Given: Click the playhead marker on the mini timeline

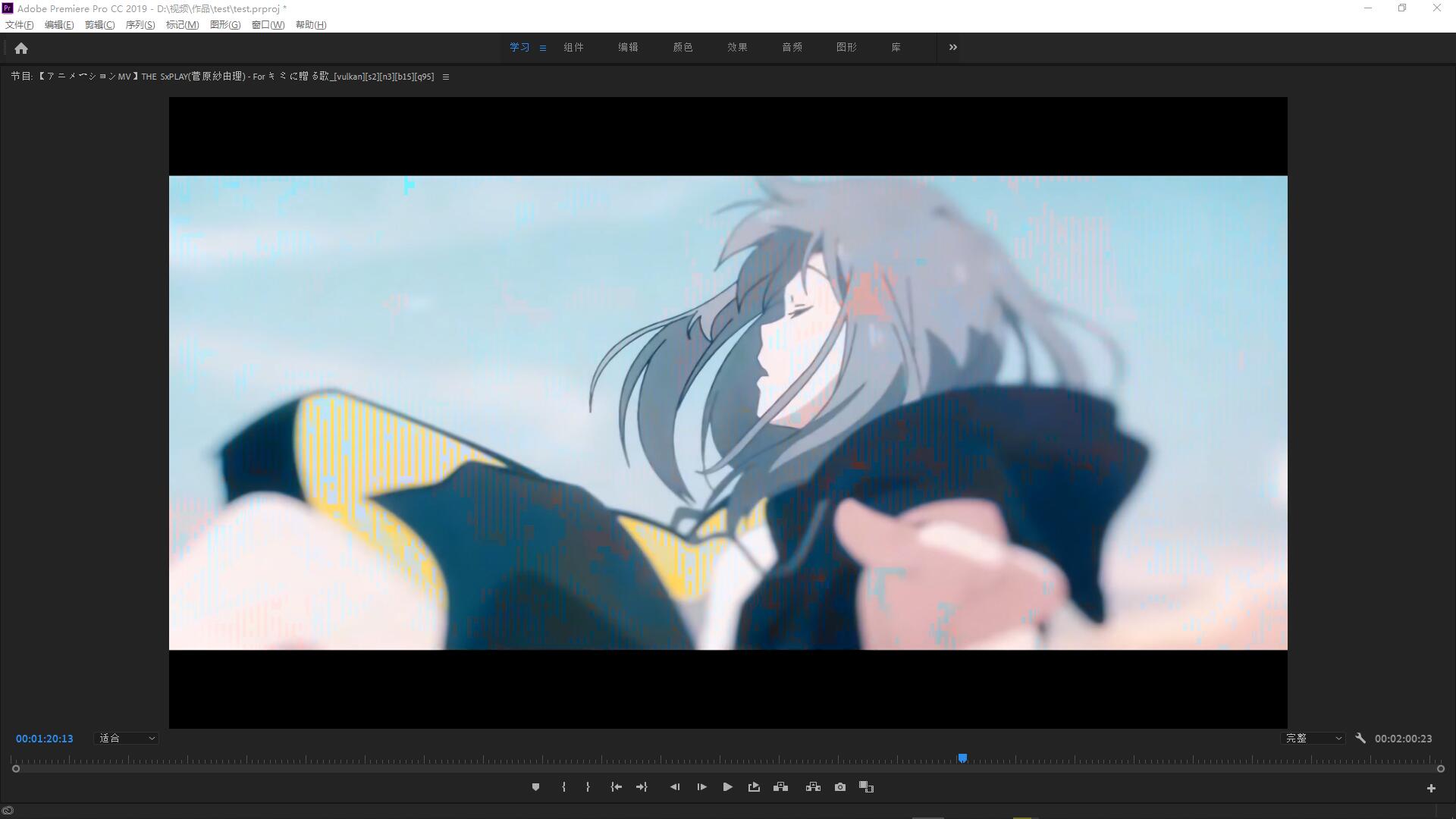Looking at the screenshot, I should pos(963,758).
